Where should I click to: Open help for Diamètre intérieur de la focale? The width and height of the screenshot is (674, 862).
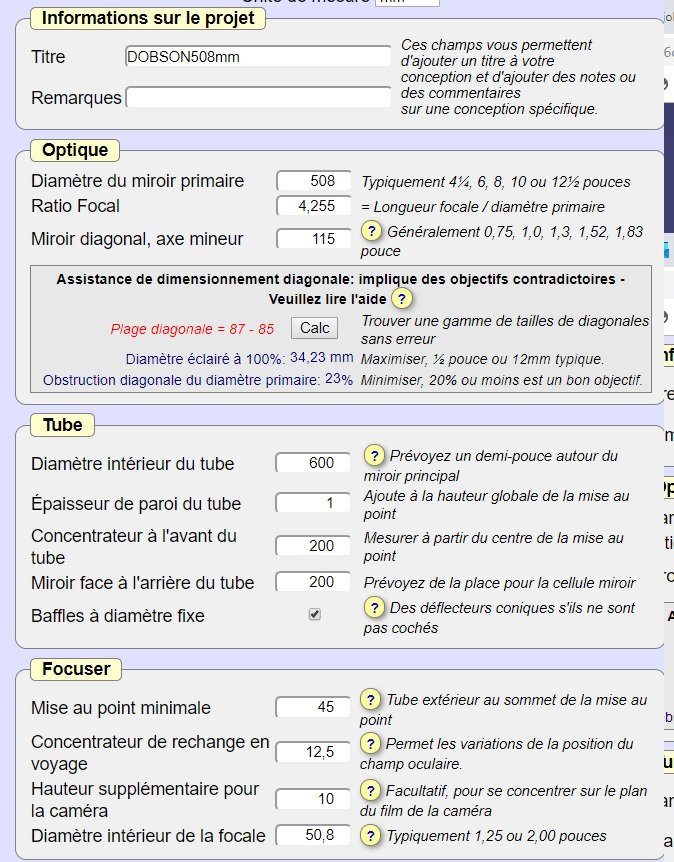click(x=371, y=836)
